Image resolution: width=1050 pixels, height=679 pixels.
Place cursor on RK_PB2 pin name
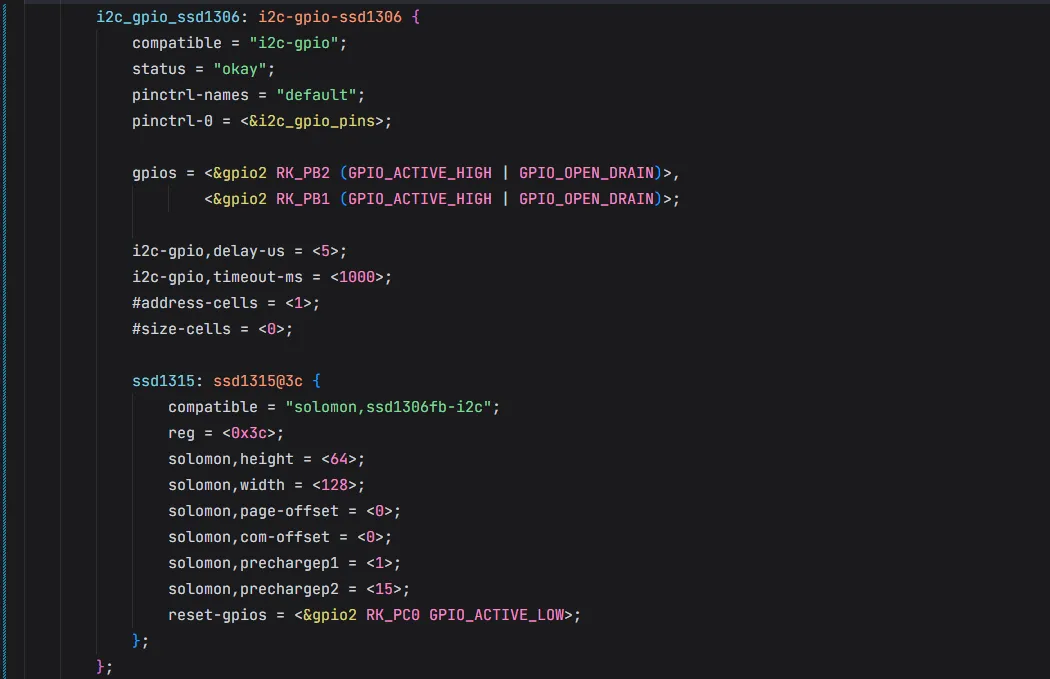click(x=303, y=173)
